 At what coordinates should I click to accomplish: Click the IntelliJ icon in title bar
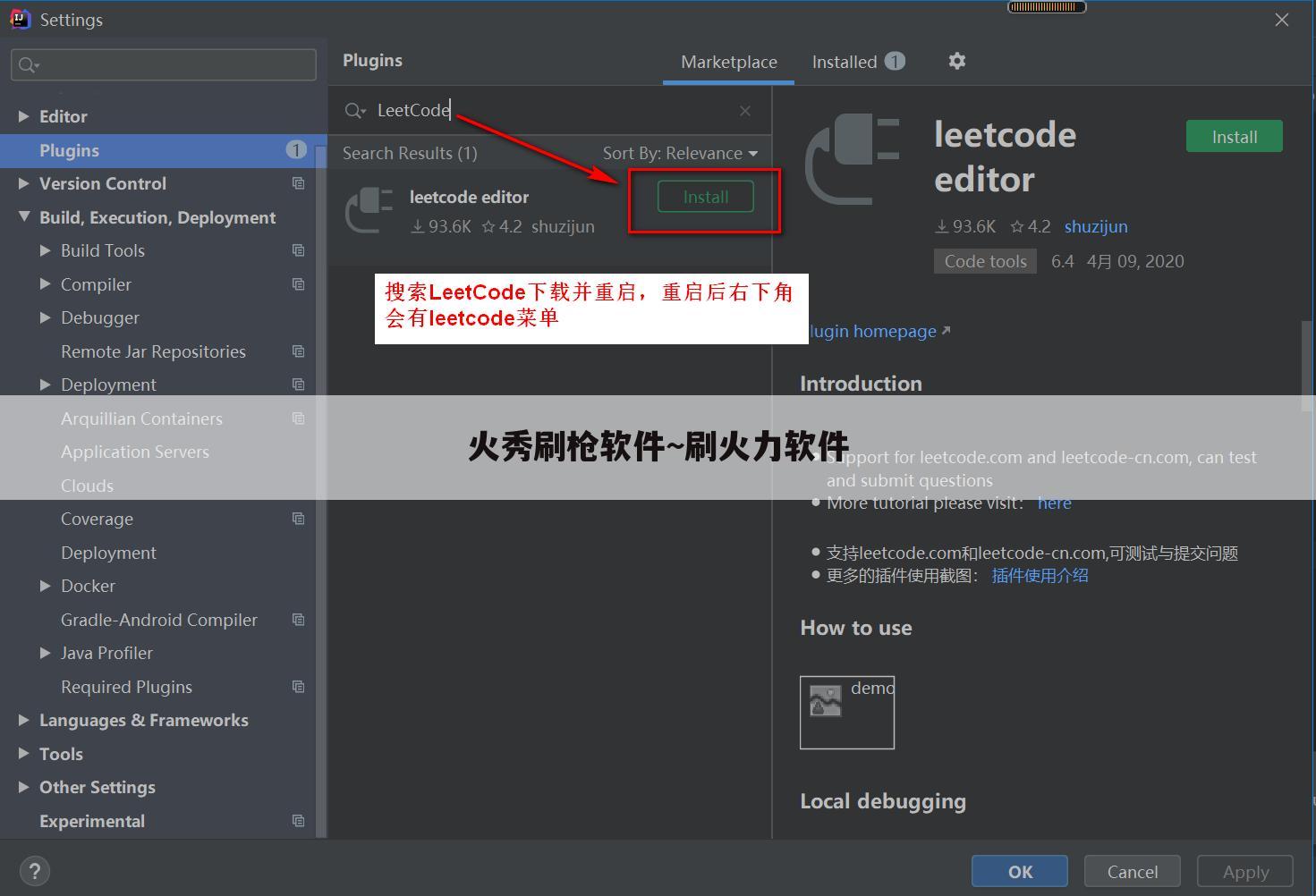tap(20, 19)
